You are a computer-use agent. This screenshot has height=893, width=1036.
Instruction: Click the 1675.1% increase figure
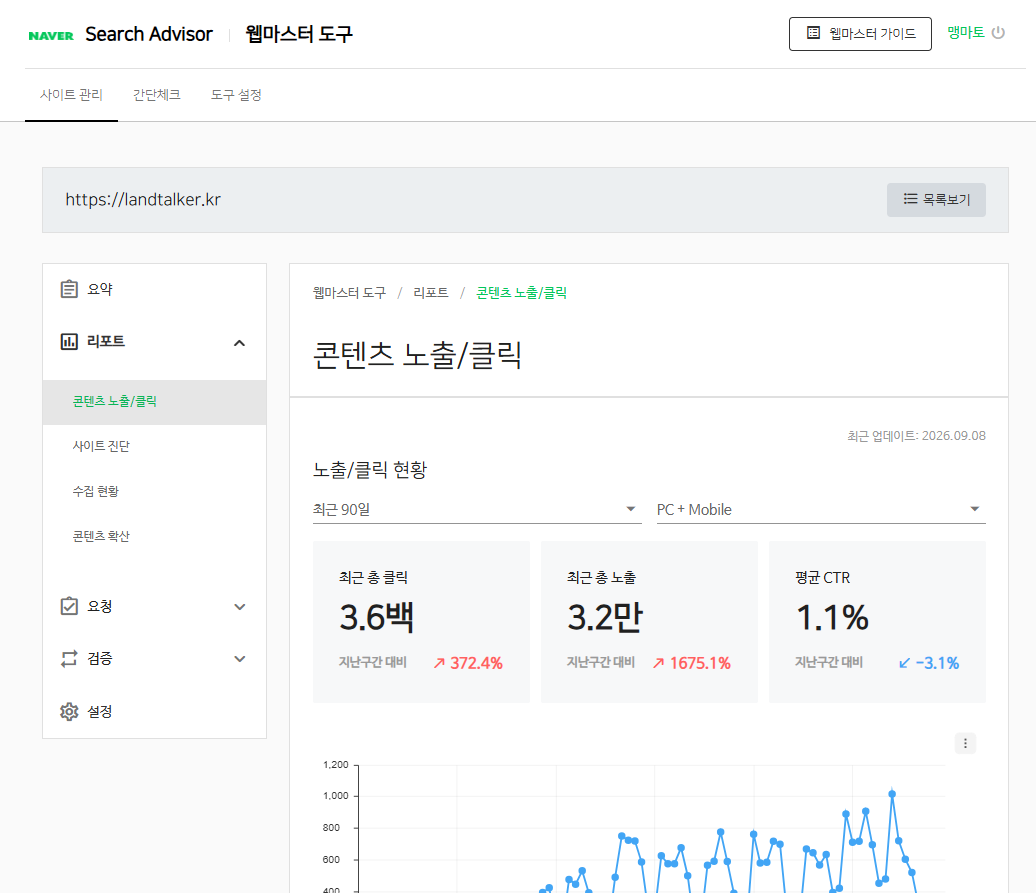pyautogui.click(x=700, y=663)
